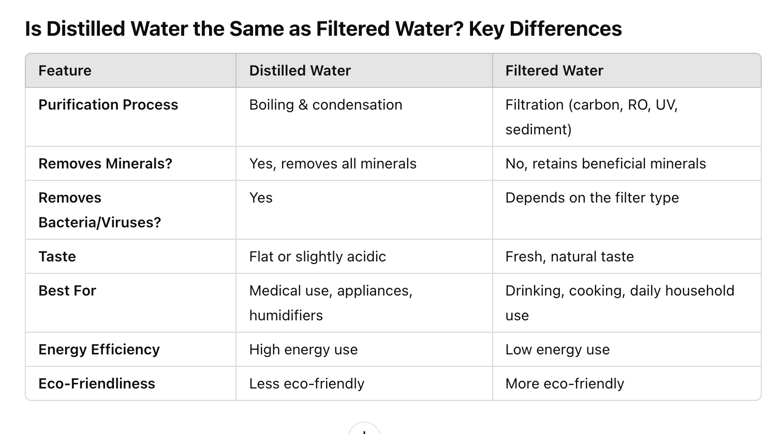
Task: Click the 'More eco-friendly' cell
Action: [564, 384]
